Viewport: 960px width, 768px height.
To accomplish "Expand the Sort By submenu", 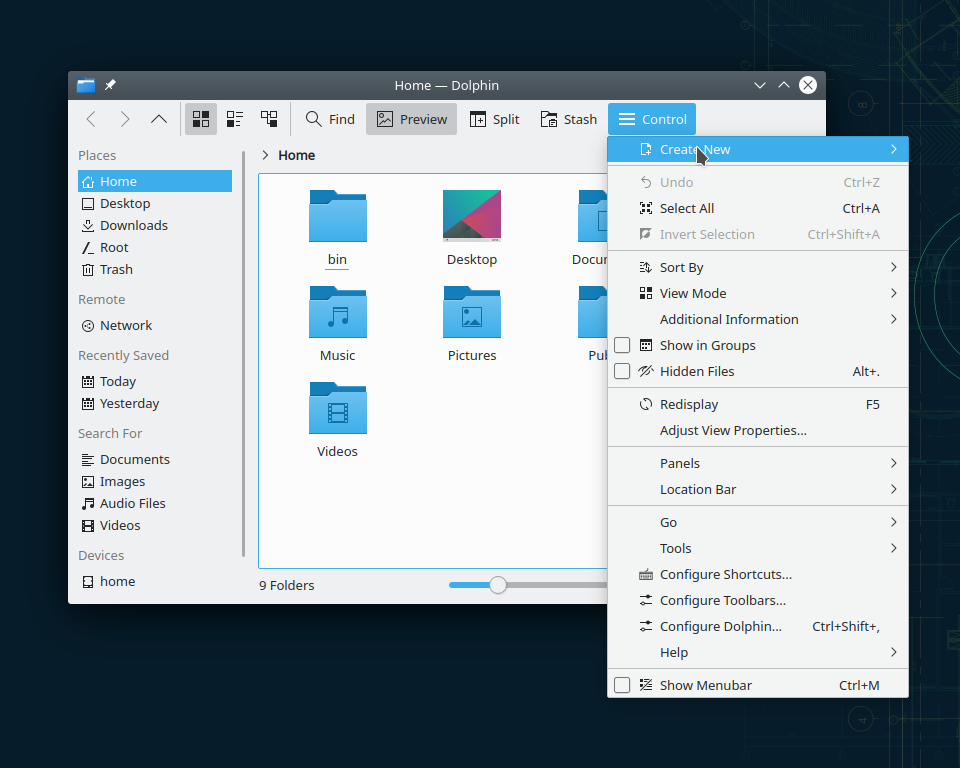I will 757,267.
